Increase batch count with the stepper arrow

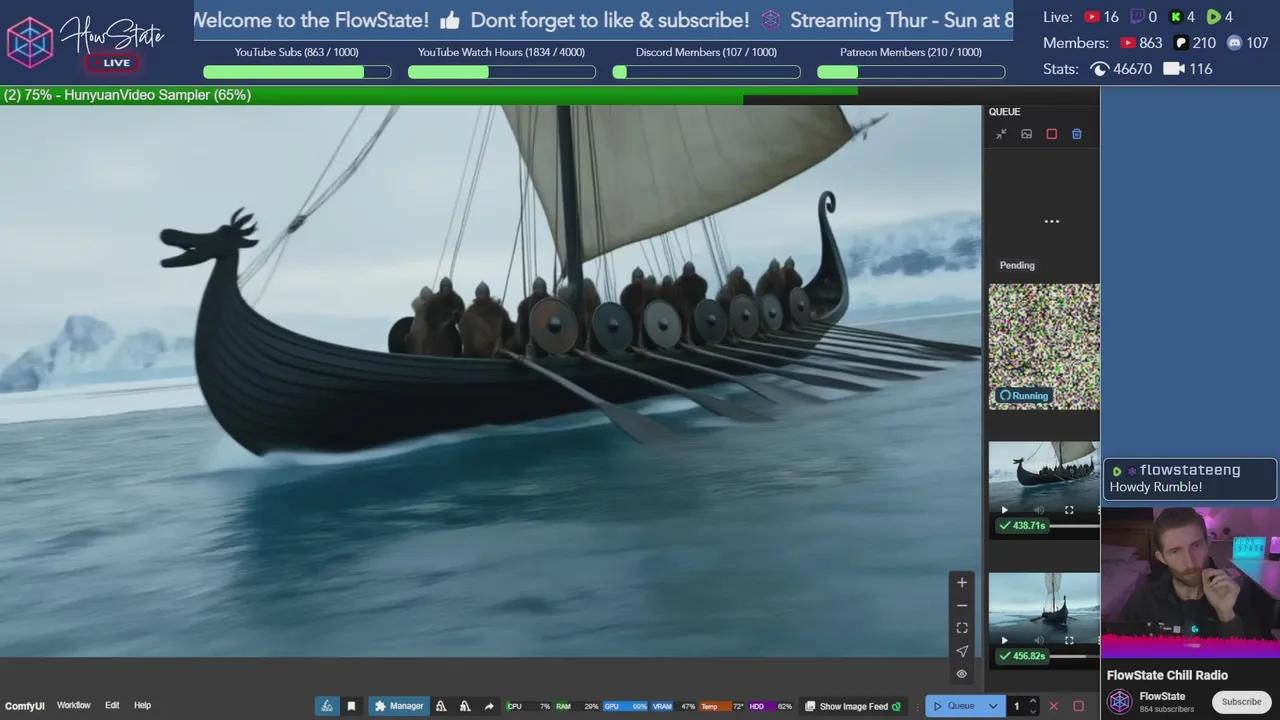point(1032,701)
